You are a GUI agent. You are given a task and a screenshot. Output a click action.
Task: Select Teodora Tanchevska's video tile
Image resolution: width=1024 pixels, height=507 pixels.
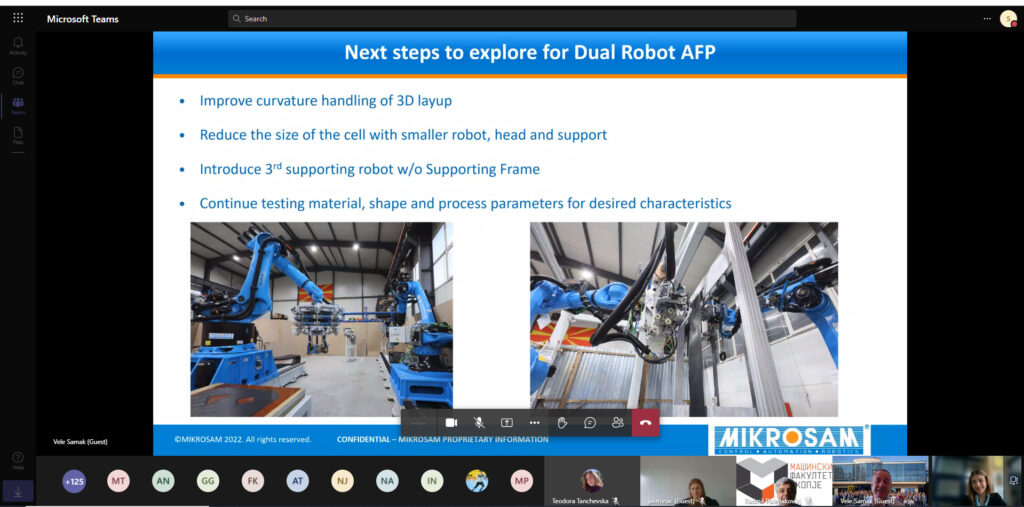592,481
